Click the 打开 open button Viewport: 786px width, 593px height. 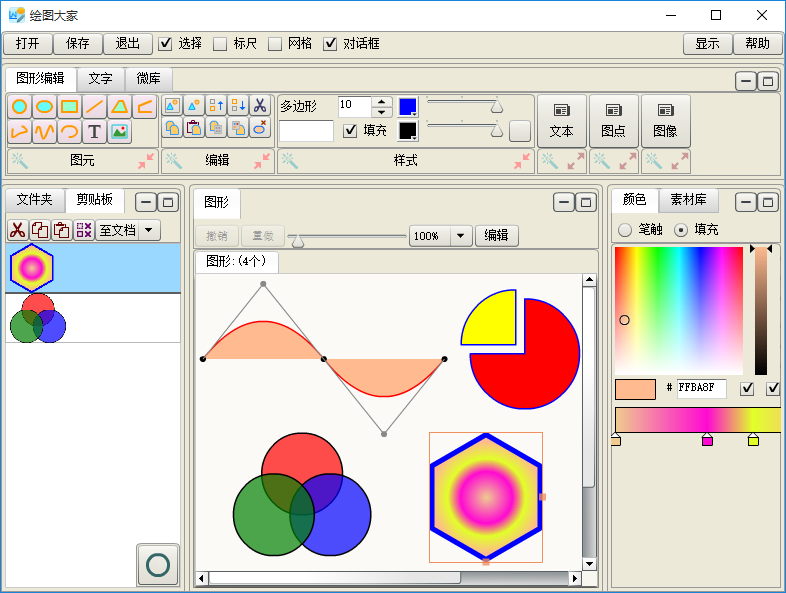pyautogui.click(x=28, y=44)
